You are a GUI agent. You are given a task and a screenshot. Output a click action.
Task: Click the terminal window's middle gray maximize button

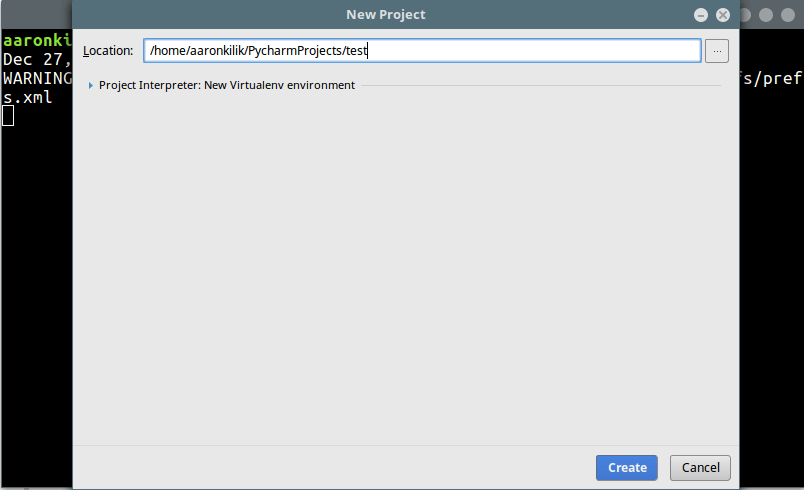pos(767,15)
